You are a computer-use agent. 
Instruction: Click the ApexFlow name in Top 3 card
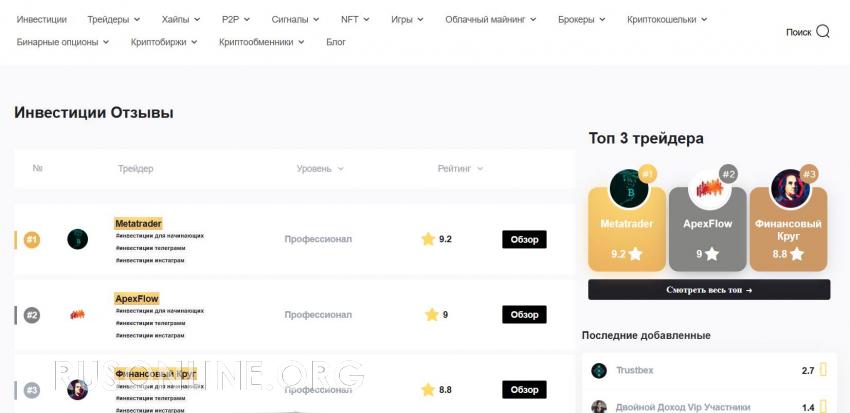pos(708,224)
